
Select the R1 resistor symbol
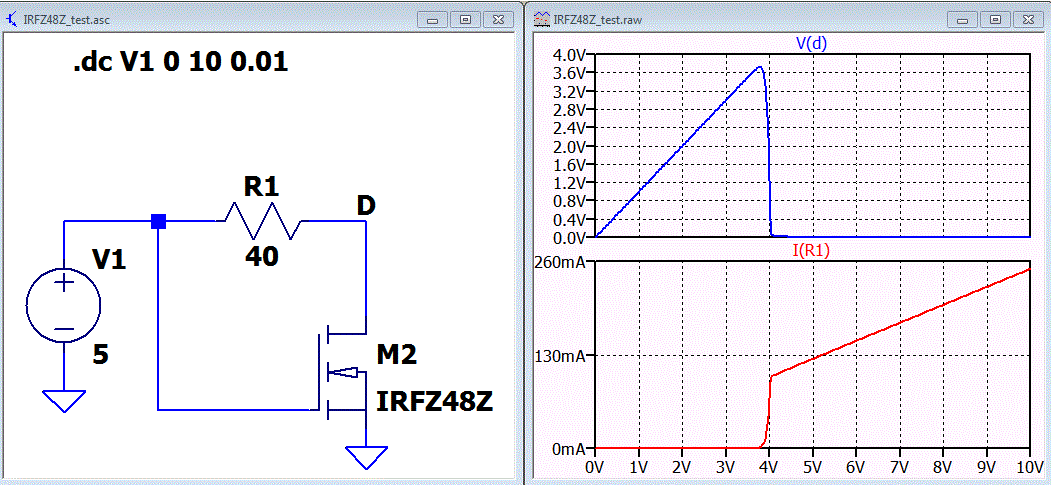click(262, 220)
